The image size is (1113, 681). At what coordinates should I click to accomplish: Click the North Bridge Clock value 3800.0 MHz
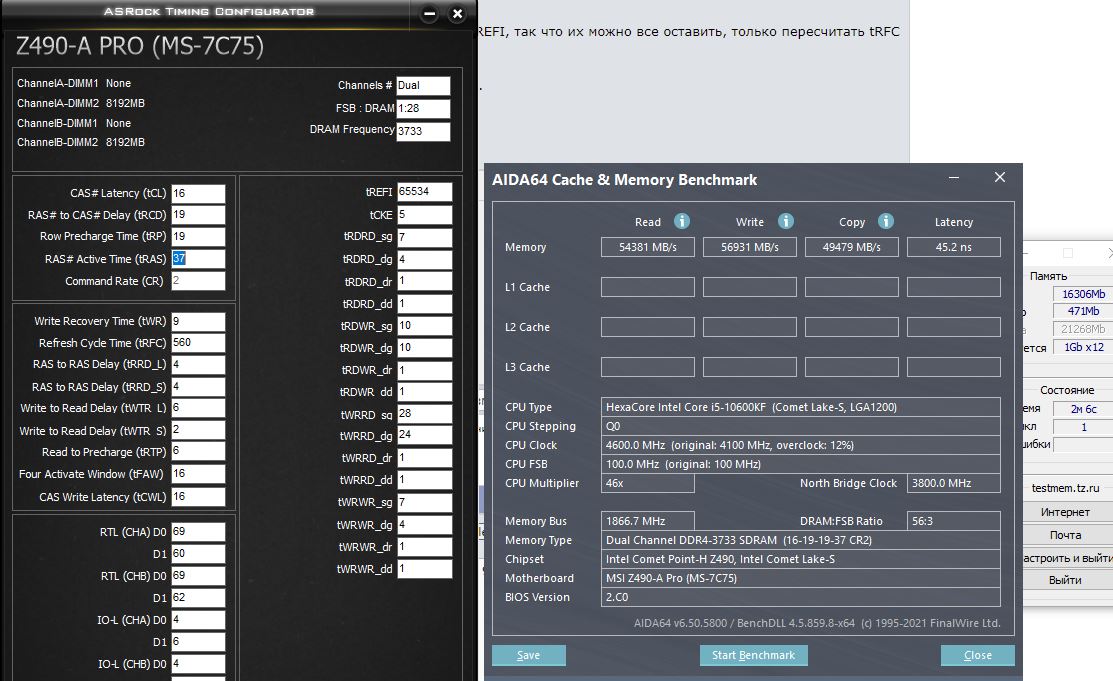[x=954, y=483]
